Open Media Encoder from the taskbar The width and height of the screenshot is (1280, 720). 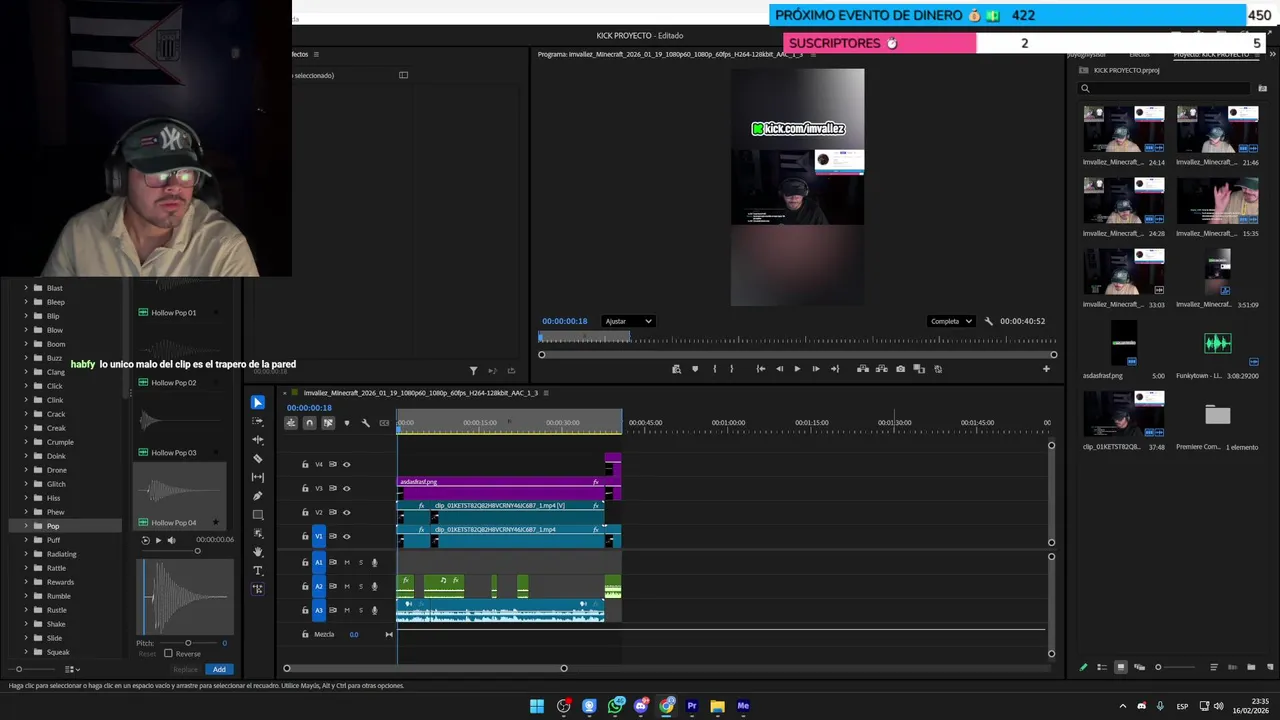pyautogui.click(x=743, y=706)
